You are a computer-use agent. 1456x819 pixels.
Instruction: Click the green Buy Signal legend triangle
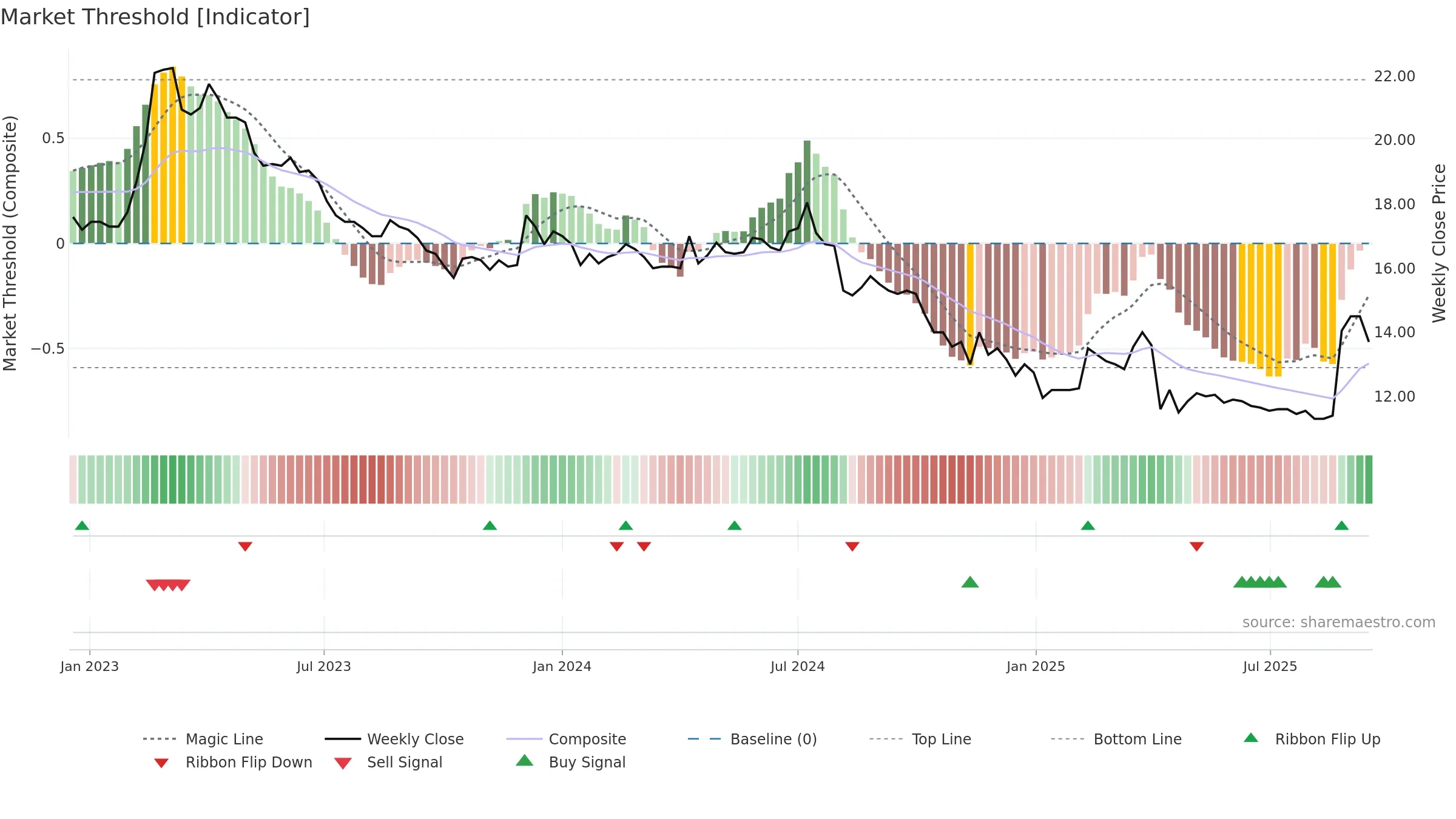coord(525,760)
